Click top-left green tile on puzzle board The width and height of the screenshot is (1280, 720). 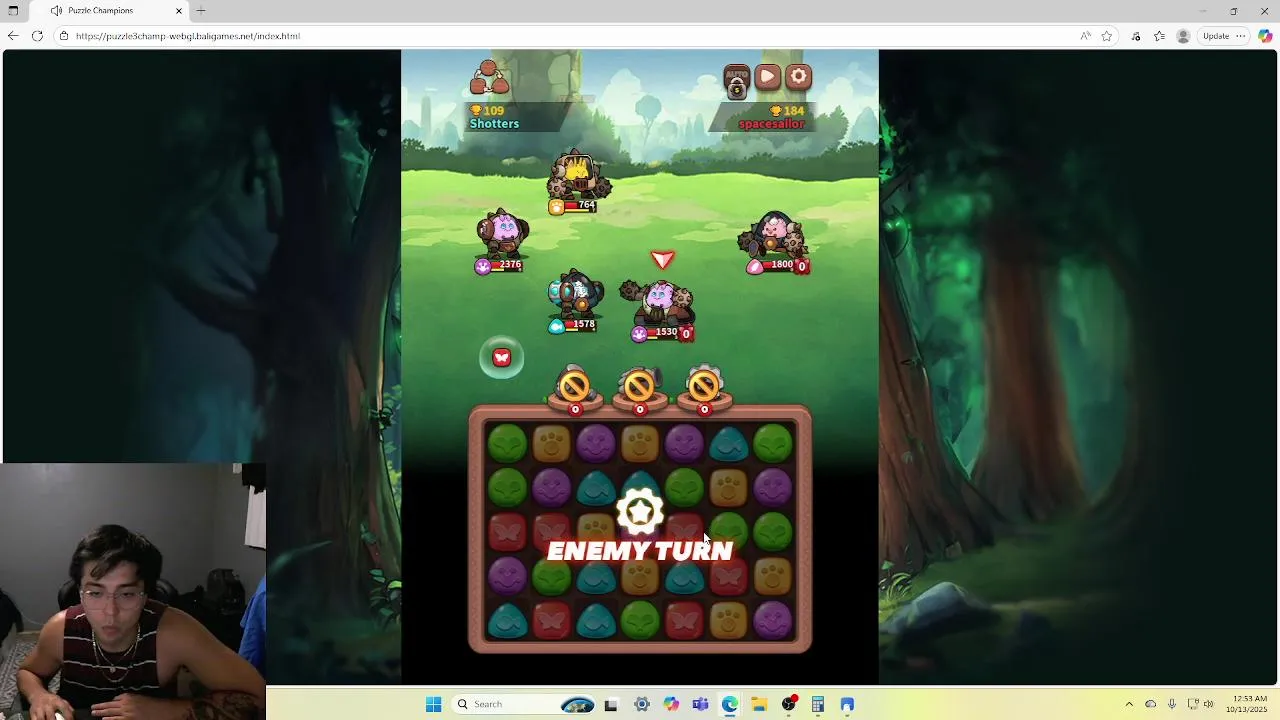pyautogui.click(x=507, y=443)
